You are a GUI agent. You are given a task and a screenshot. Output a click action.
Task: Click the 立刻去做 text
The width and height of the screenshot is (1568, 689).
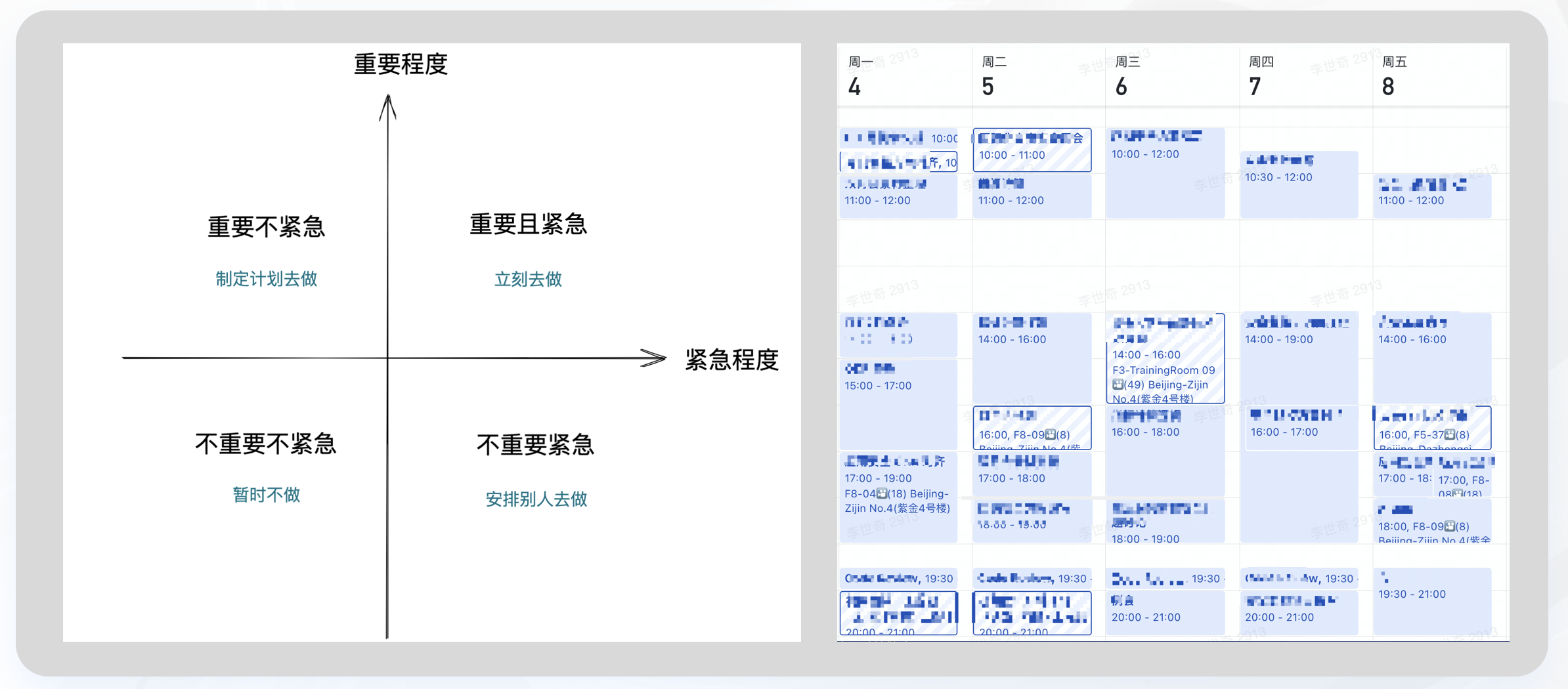coord(528,280)
